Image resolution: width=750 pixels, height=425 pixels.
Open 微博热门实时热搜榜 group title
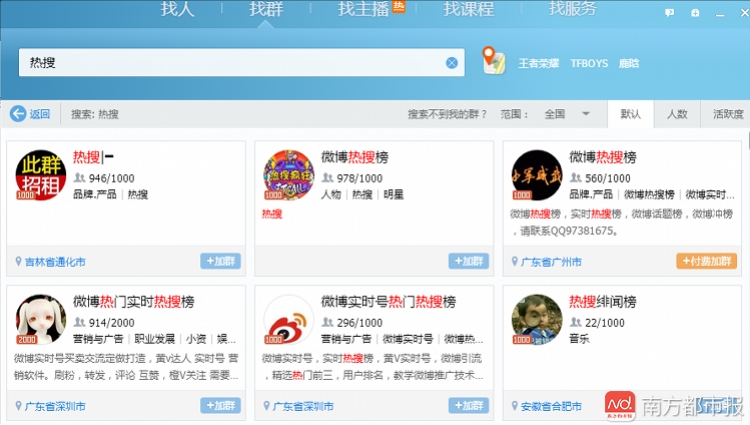(133, 302)
